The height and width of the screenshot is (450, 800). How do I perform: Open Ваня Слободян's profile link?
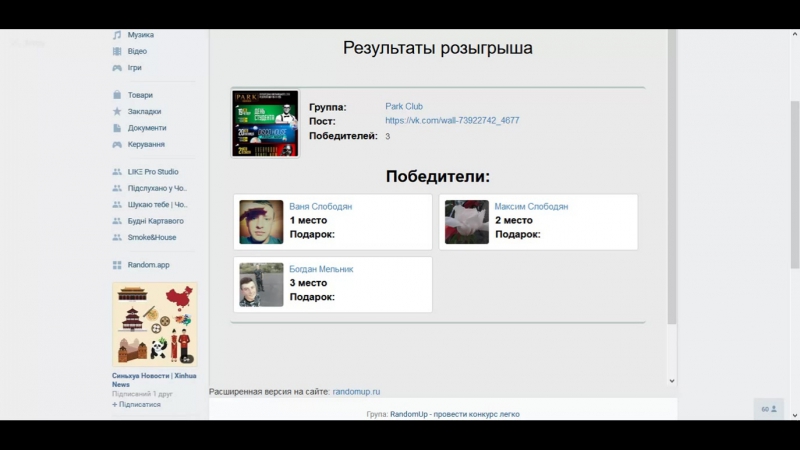click(x=320, y=207)
